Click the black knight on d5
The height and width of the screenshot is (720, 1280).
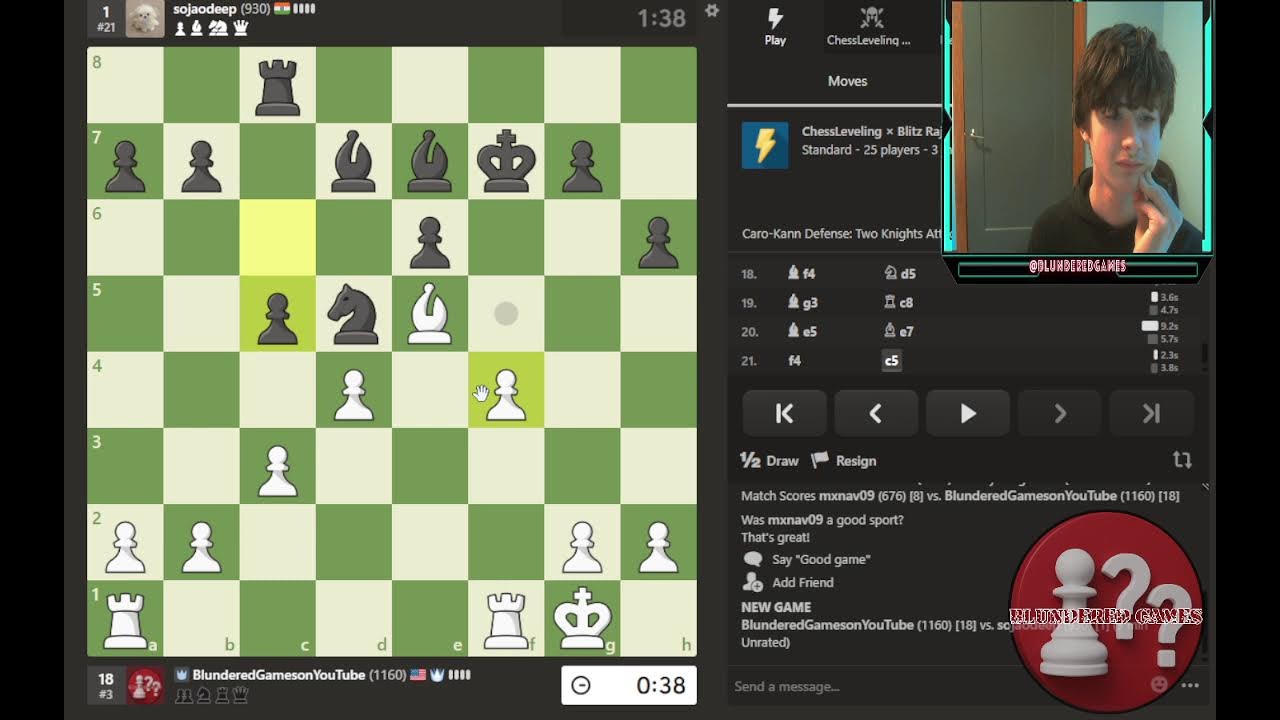[353, 313]
